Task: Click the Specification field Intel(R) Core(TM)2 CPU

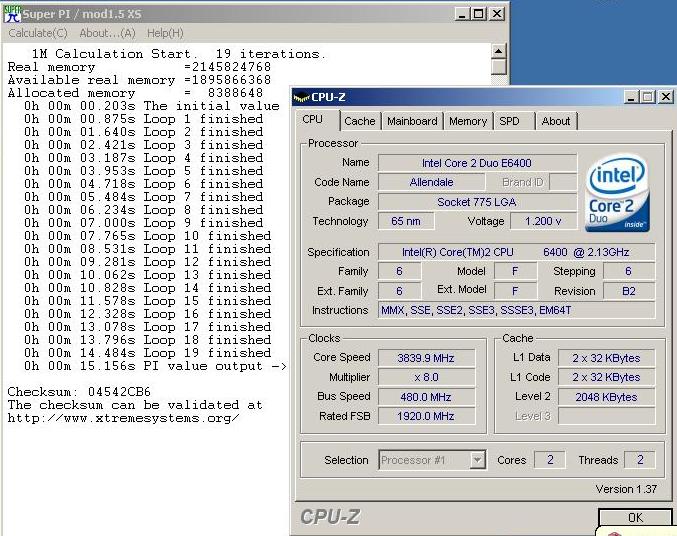Action: (x=516, y=252)
